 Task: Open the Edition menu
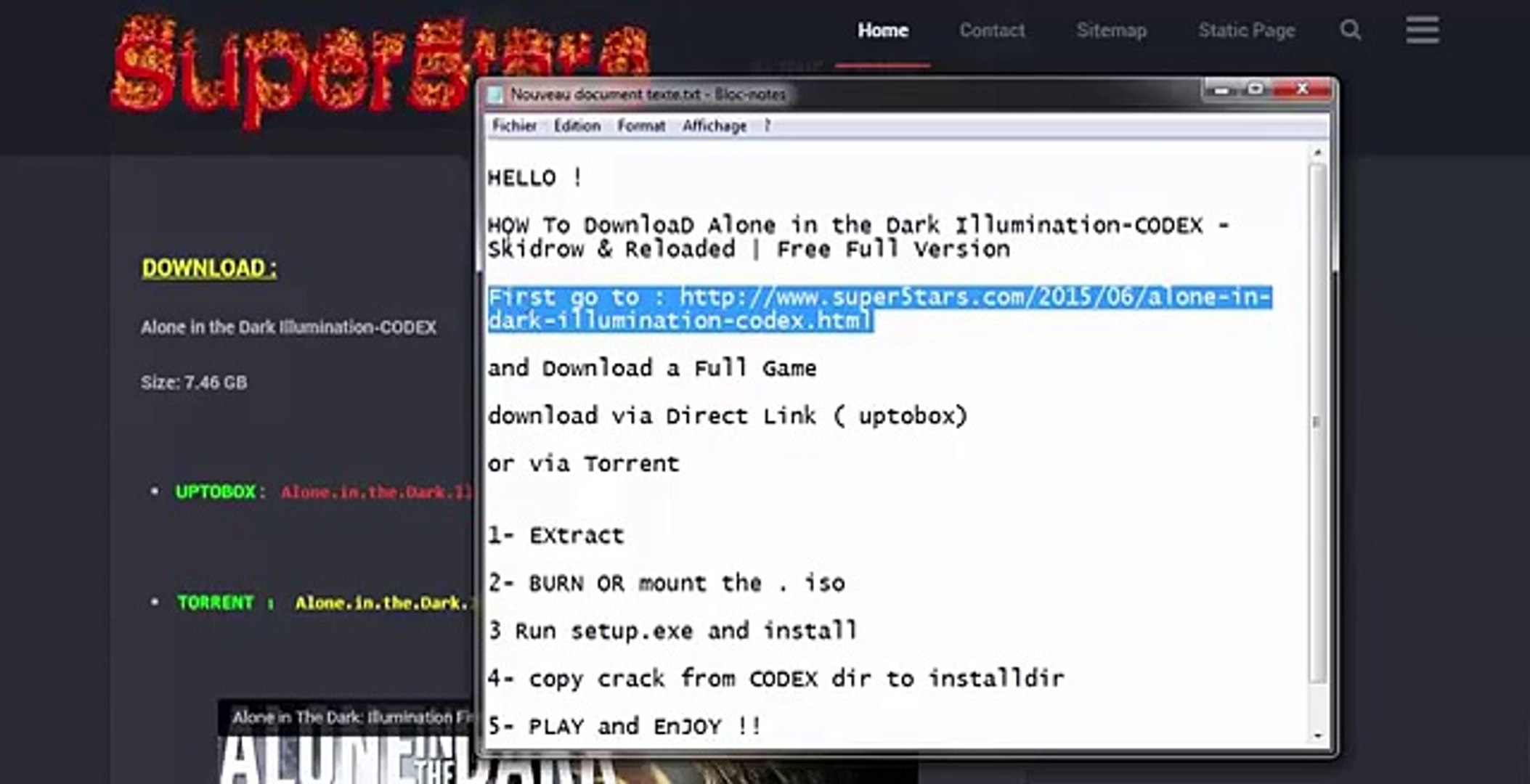(577, 126)
